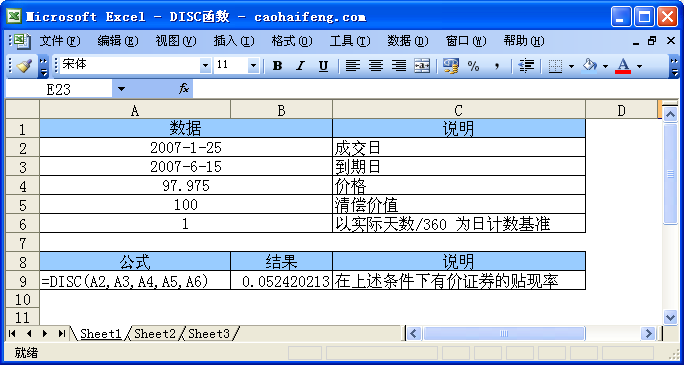Image resolution: width=684 pixels, height=365 pixels.
Task: Go to previous sheet tab arrow
Action: click(29, 334)
